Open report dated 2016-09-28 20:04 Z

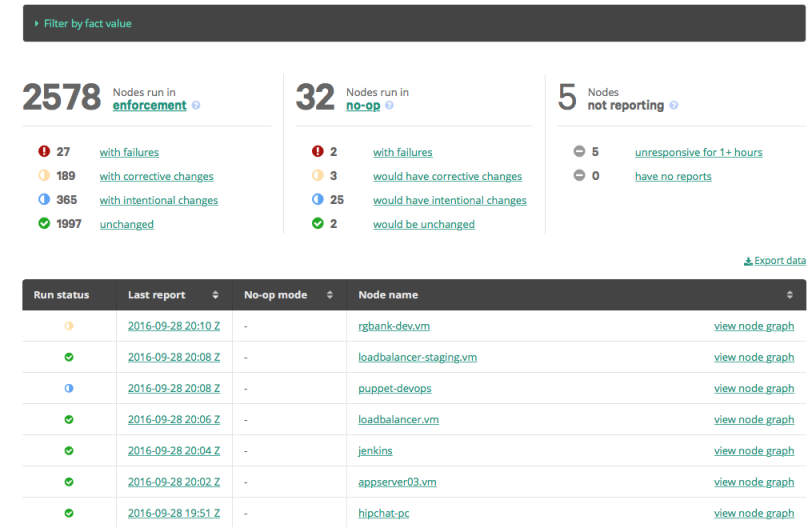click(x=174, y=450)
